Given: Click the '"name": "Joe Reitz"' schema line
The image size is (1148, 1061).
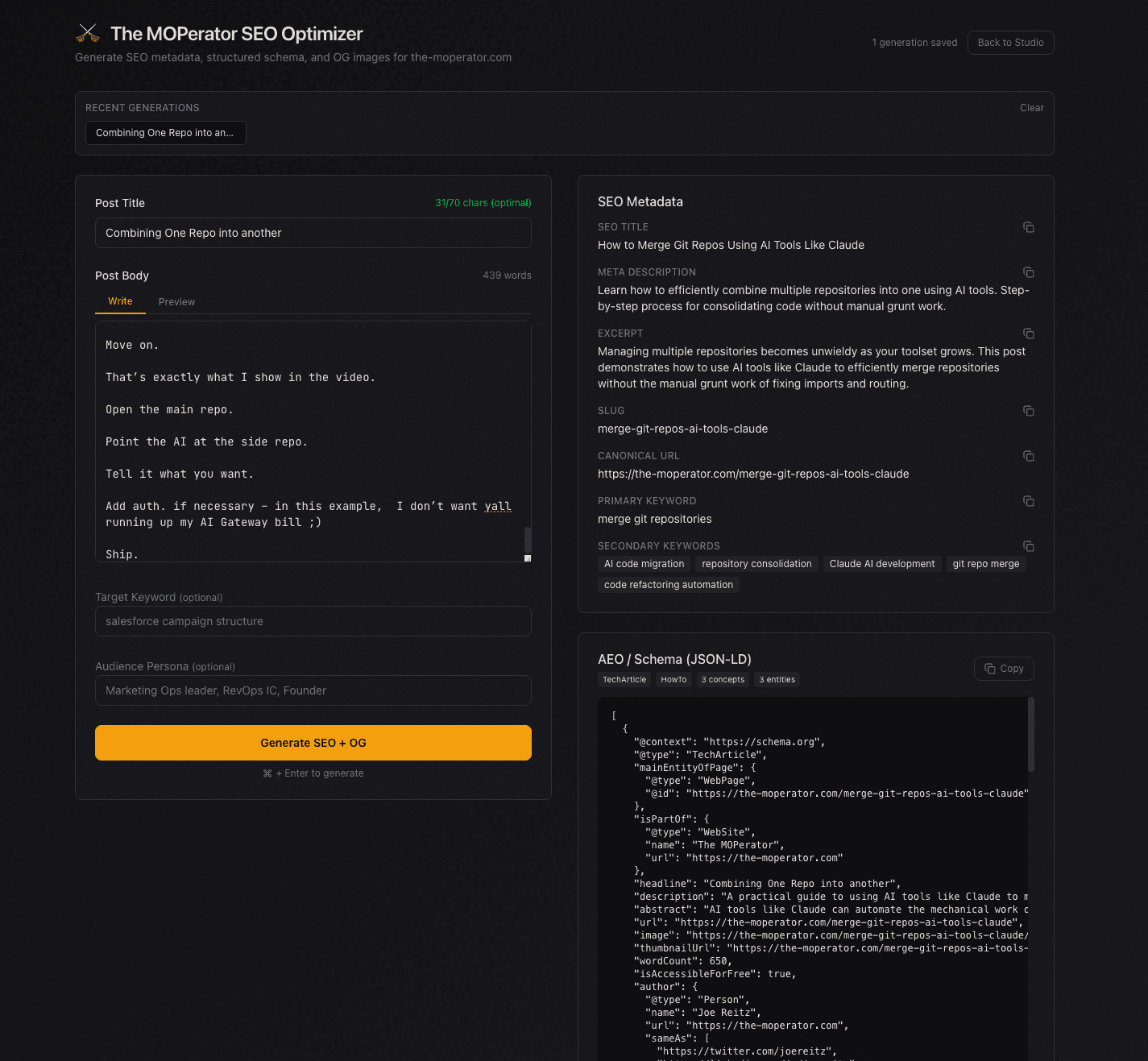Looking at the screenshot, I should click(703, 1013).
